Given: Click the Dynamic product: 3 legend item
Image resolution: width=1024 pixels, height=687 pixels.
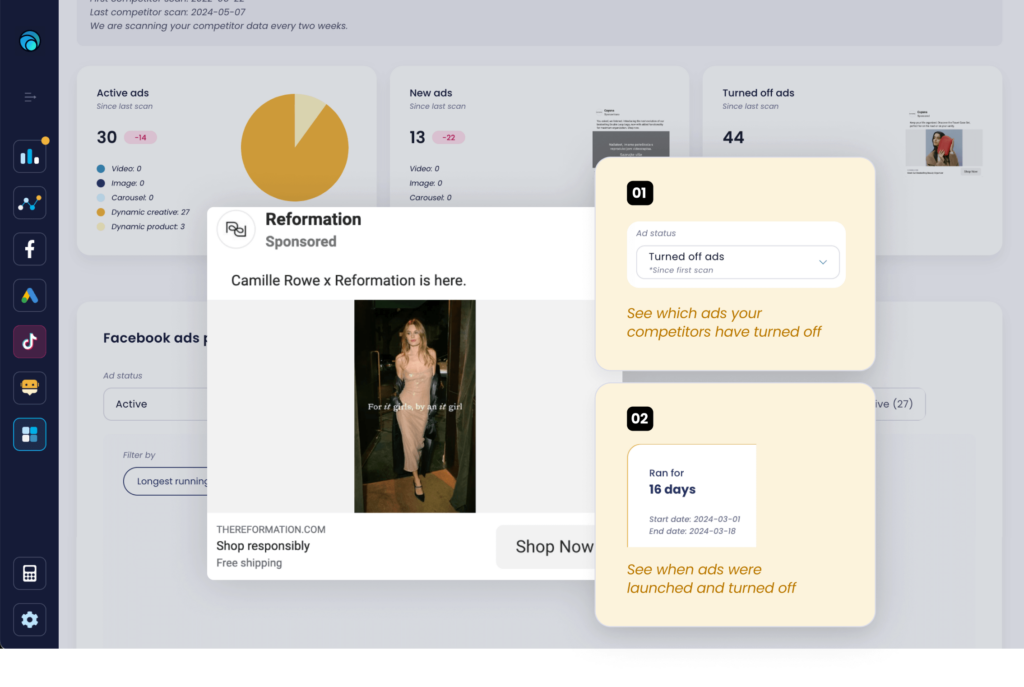Looking at the screenshot, I should (140, 227).
